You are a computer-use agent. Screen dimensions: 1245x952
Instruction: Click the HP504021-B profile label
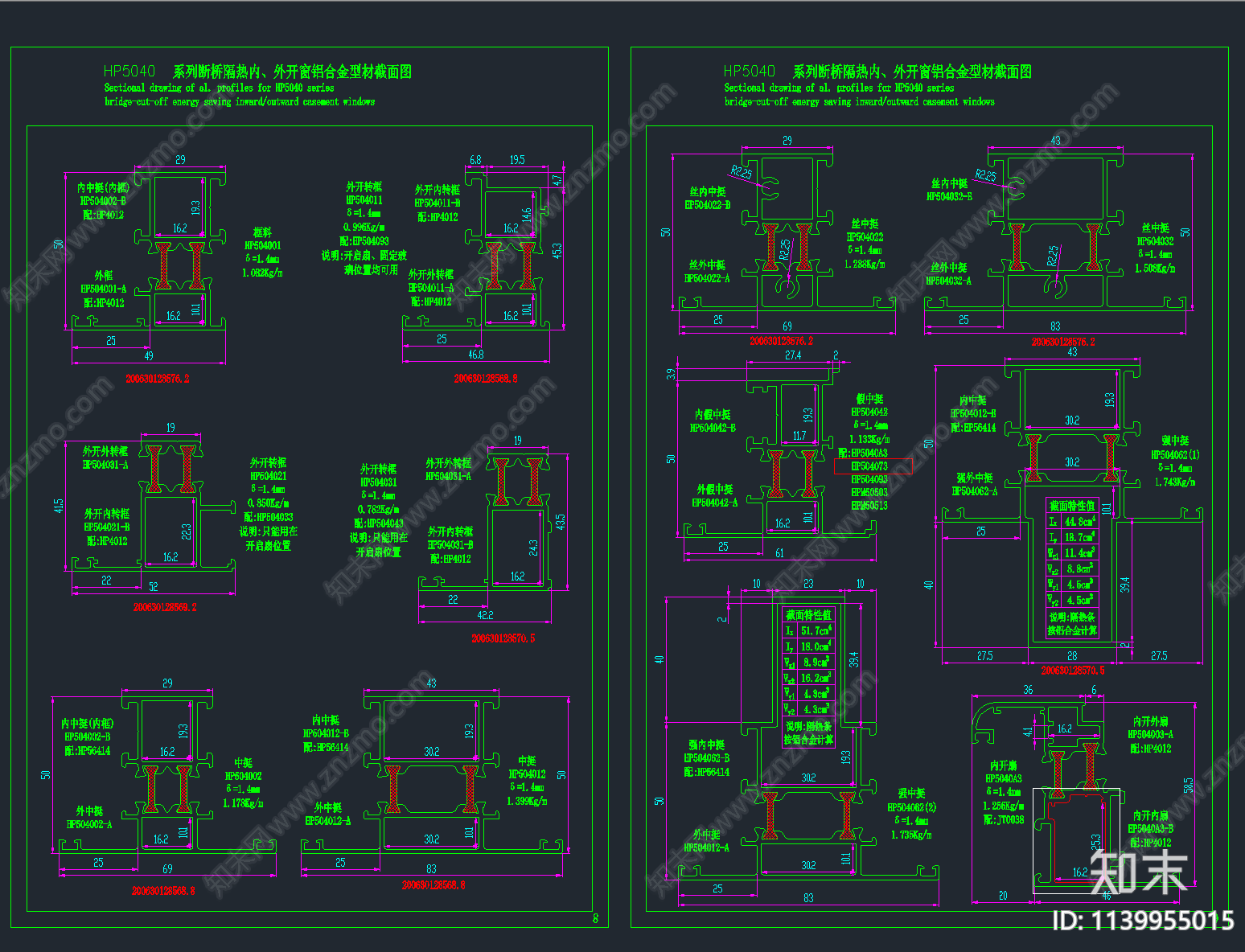(107, 527)
